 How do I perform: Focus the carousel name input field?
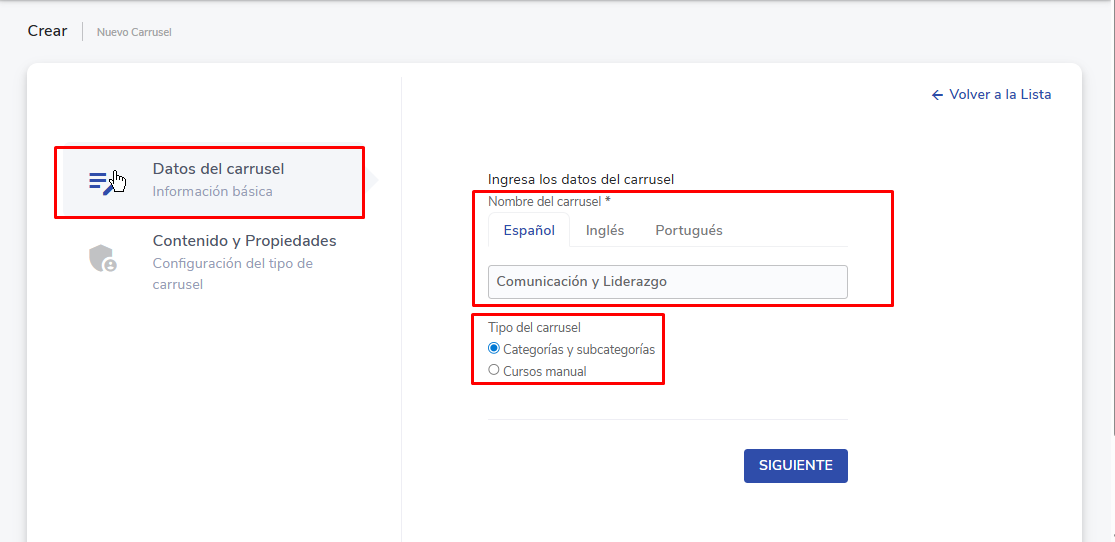click(x=667, y=282)
